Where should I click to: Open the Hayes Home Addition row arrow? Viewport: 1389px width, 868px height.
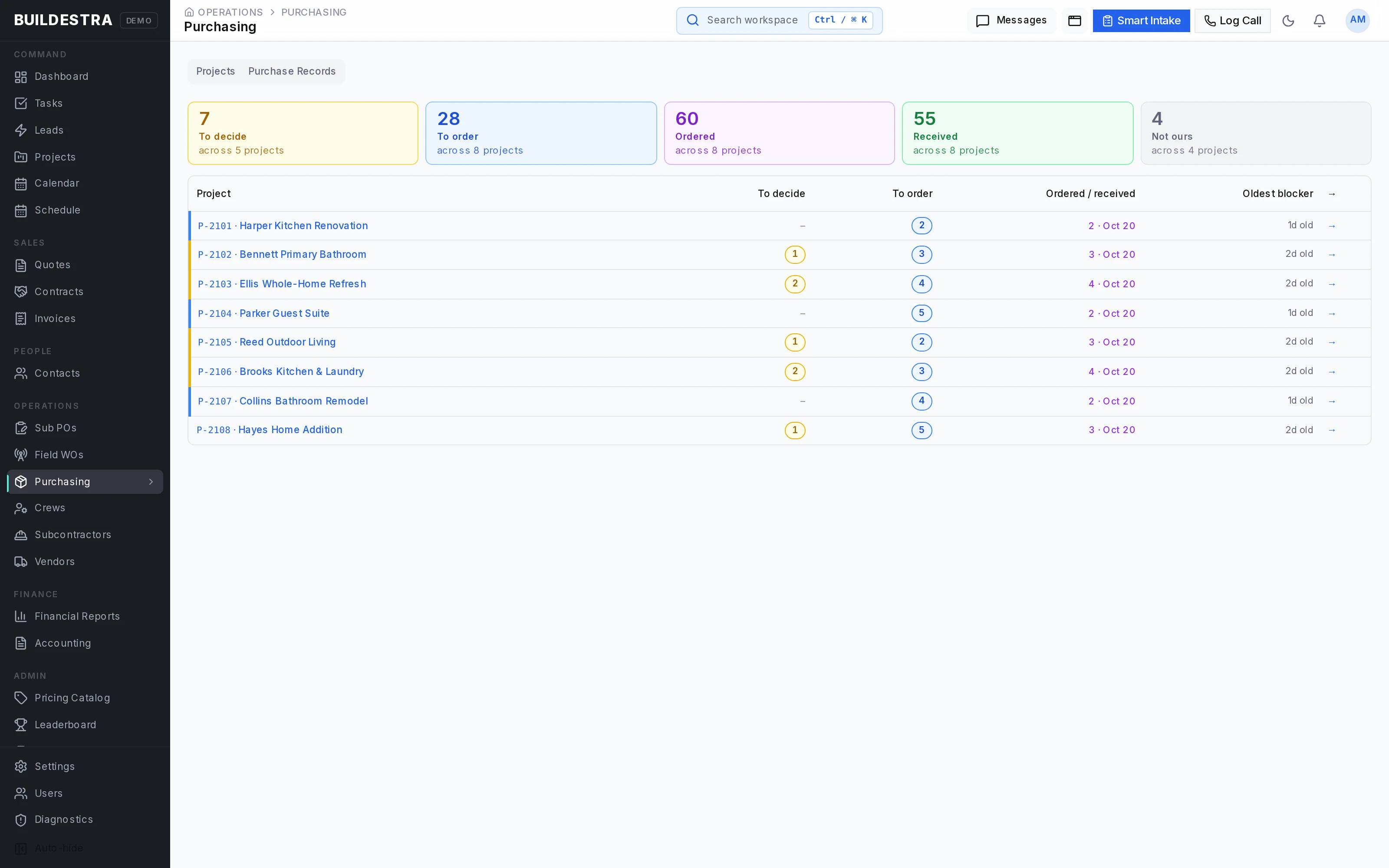[x=1332, y=430]
